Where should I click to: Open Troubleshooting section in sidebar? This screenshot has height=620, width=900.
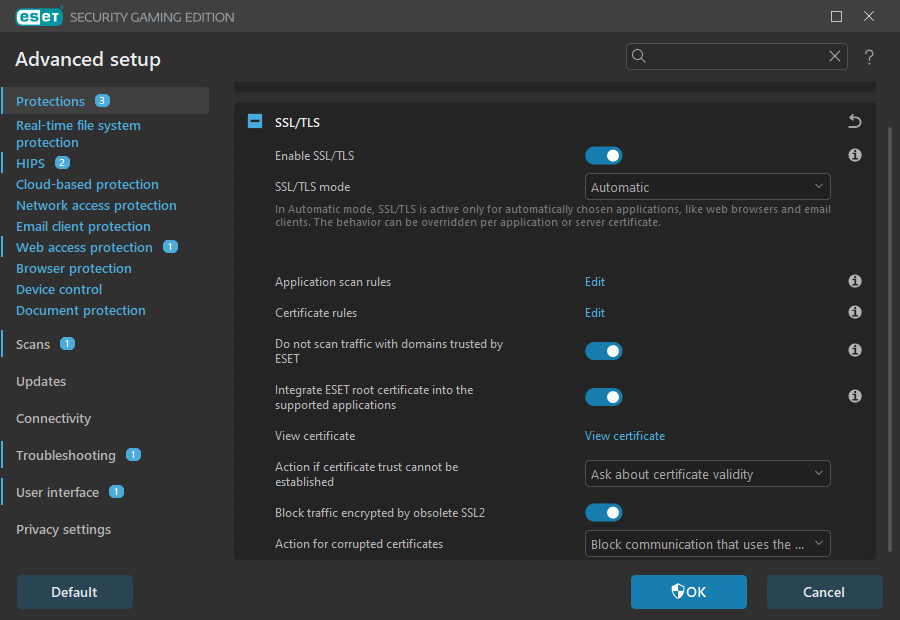tap(65, 455)
